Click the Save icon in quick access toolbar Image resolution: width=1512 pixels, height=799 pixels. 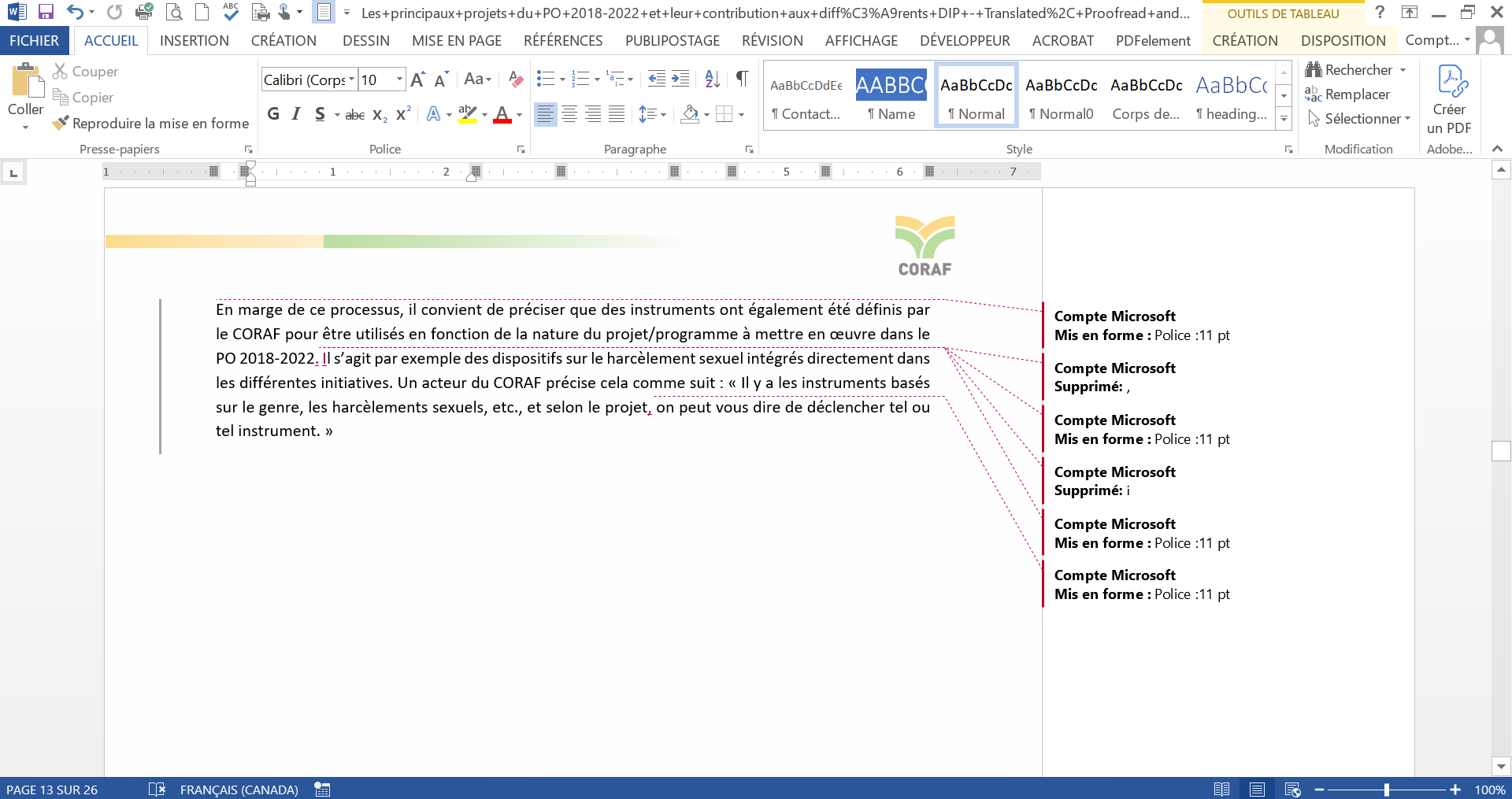point(46,12)
